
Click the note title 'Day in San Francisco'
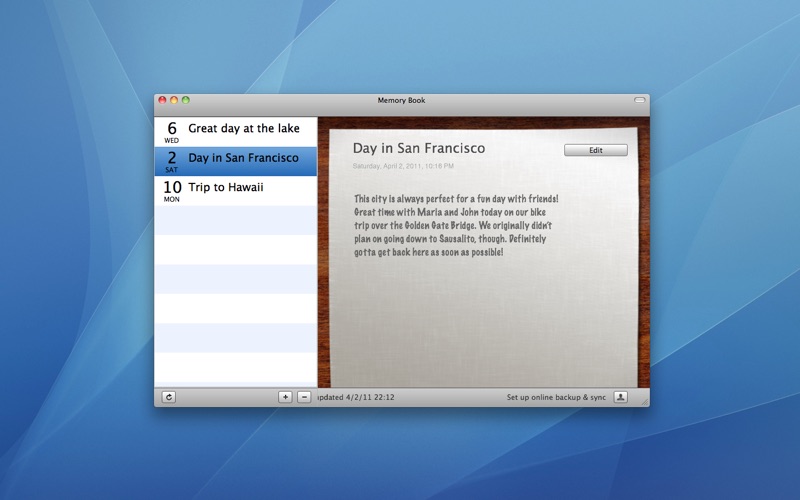[419, 148]
